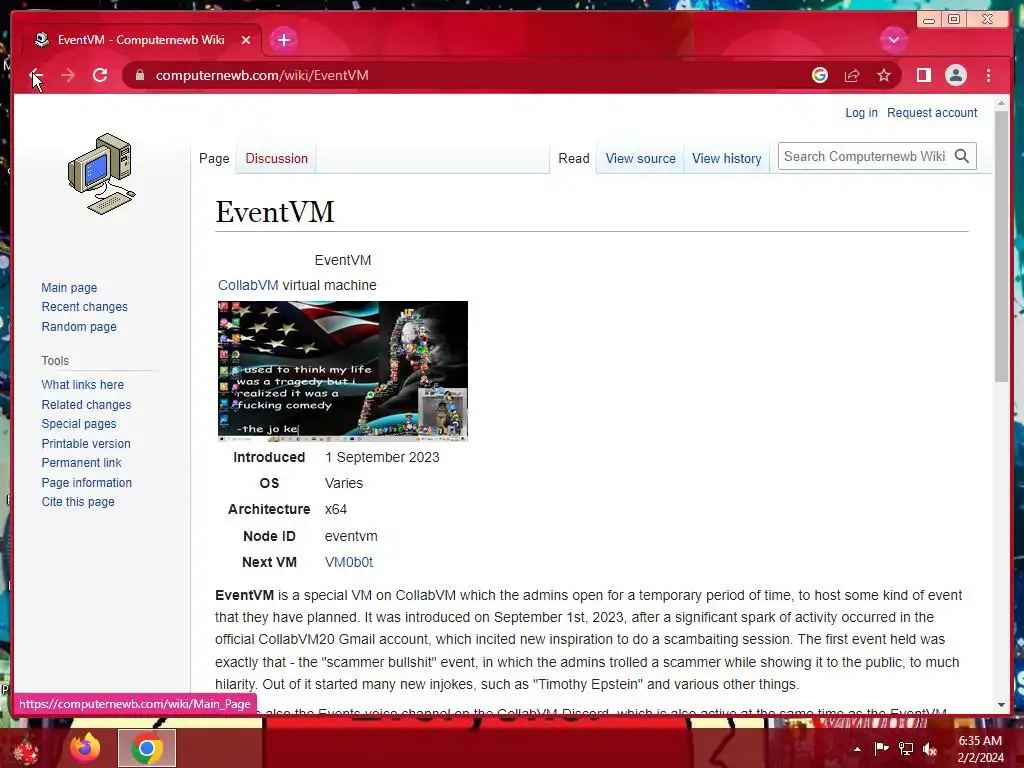The height and width of the screenshot is (768, 1024).
Task: Bookmark this page with the star icon
Action: pyautogui.click(x=884, y=75)
